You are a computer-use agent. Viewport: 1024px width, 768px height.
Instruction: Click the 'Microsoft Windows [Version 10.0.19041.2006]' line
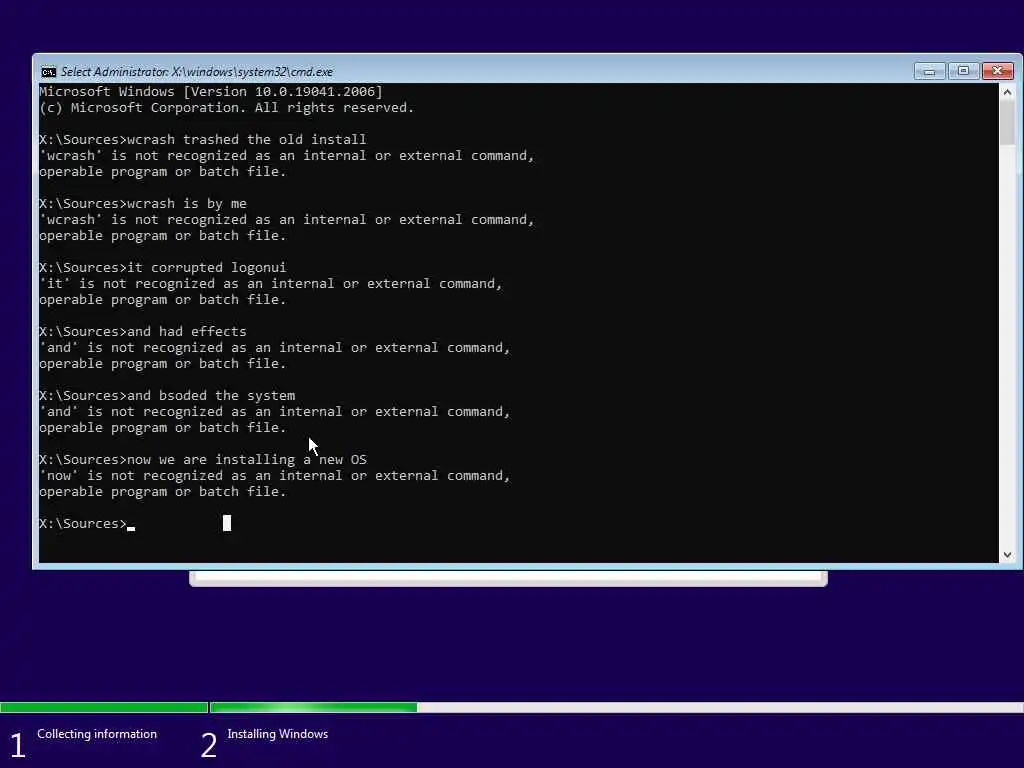211,91
